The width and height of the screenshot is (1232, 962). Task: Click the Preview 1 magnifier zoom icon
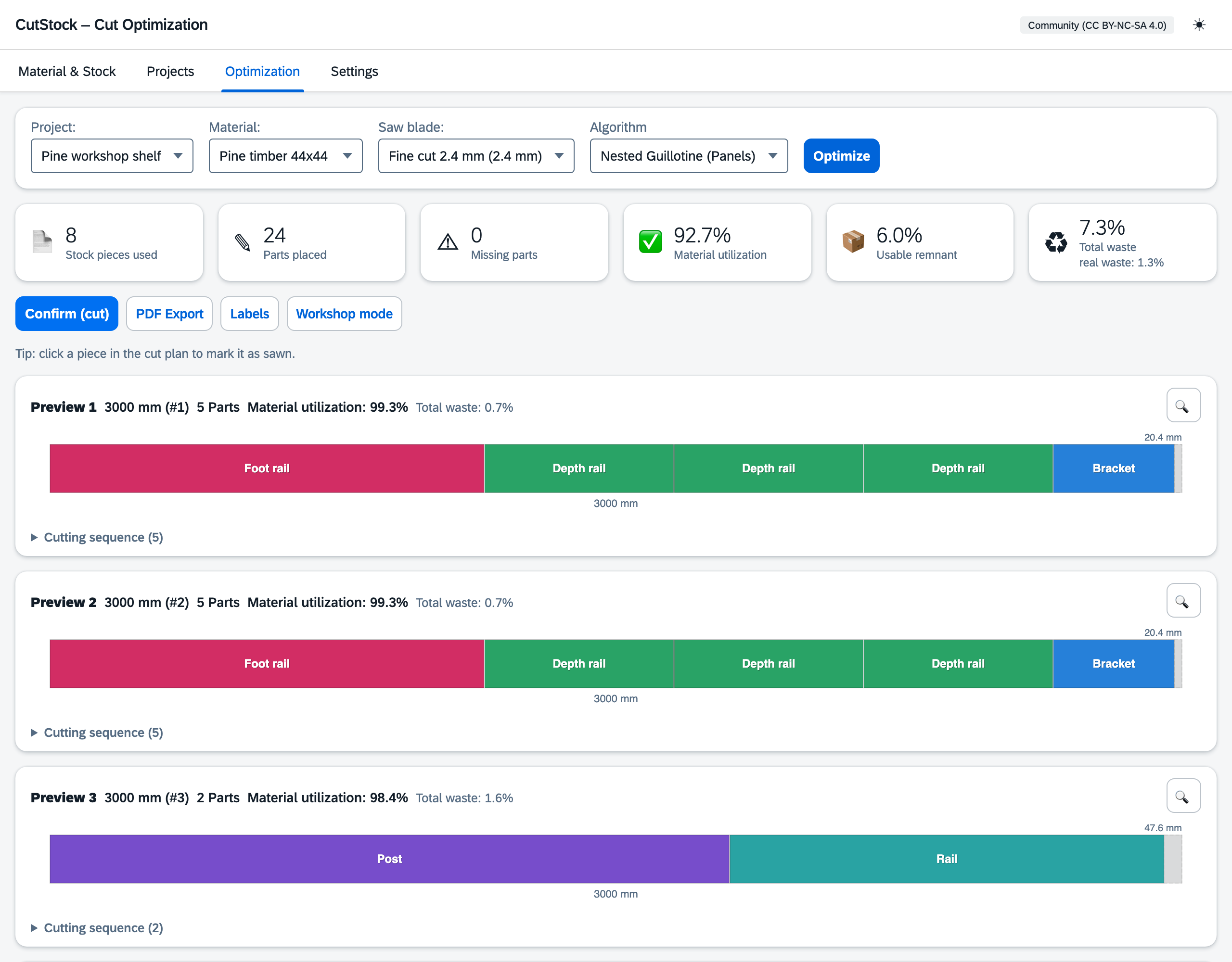click(1183, 405)
